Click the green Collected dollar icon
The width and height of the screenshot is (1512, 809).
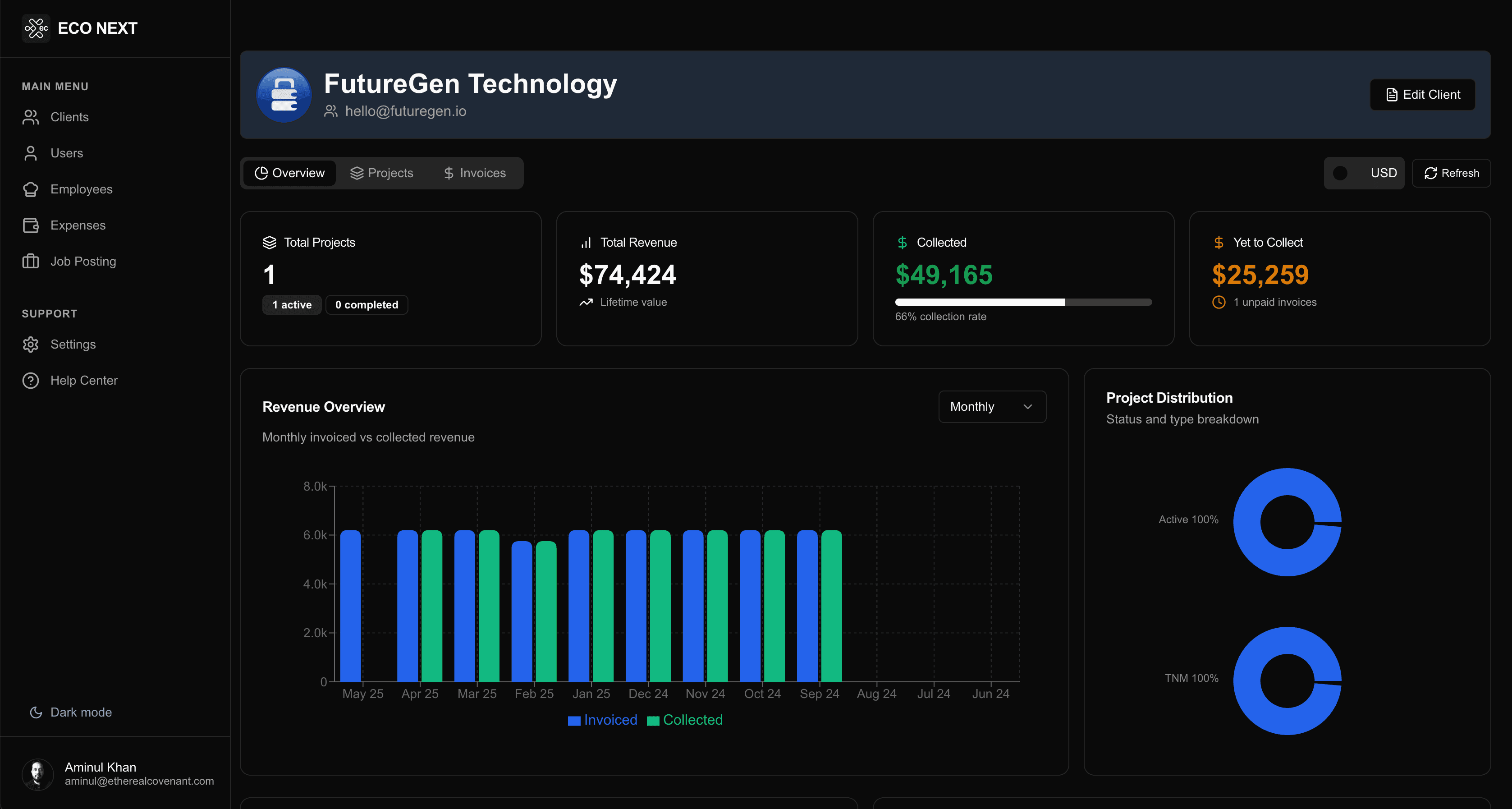(x=902, y=243)
